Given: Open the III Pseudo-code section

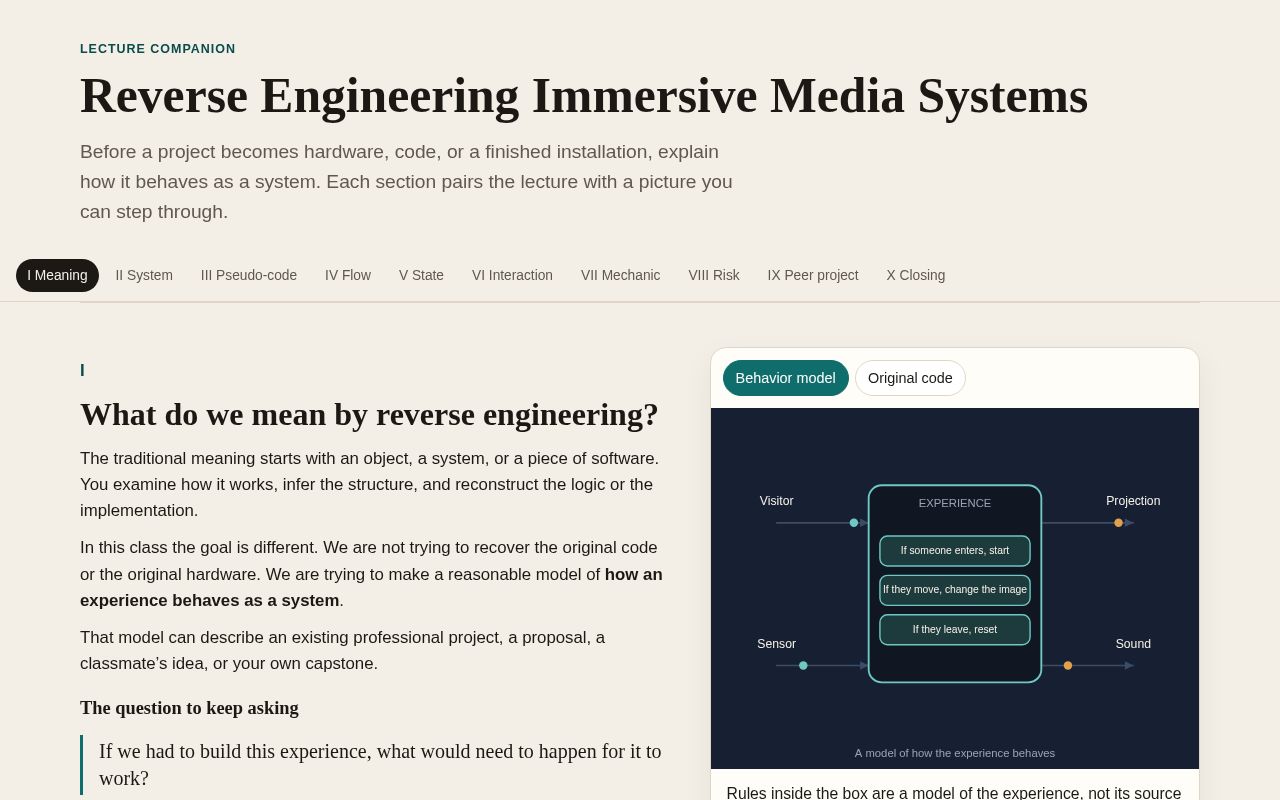Looking at the screenshot, I should pos(249,275).
